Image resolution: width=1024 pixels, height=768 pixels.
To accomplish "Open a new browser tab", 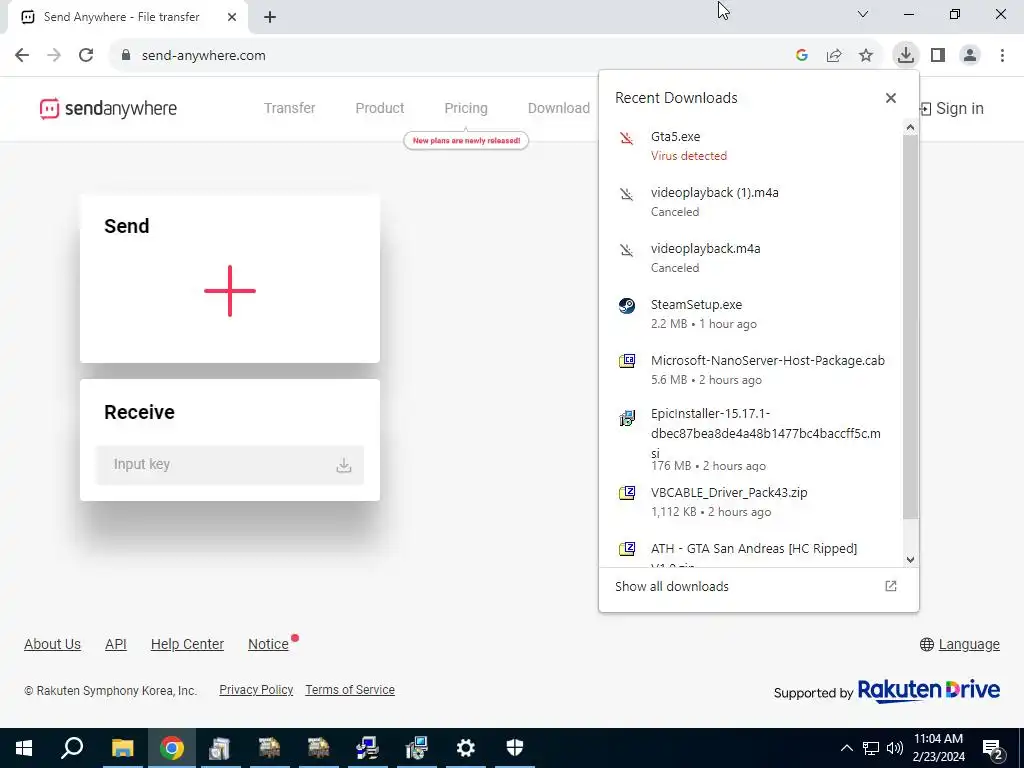I will [270, 18].
